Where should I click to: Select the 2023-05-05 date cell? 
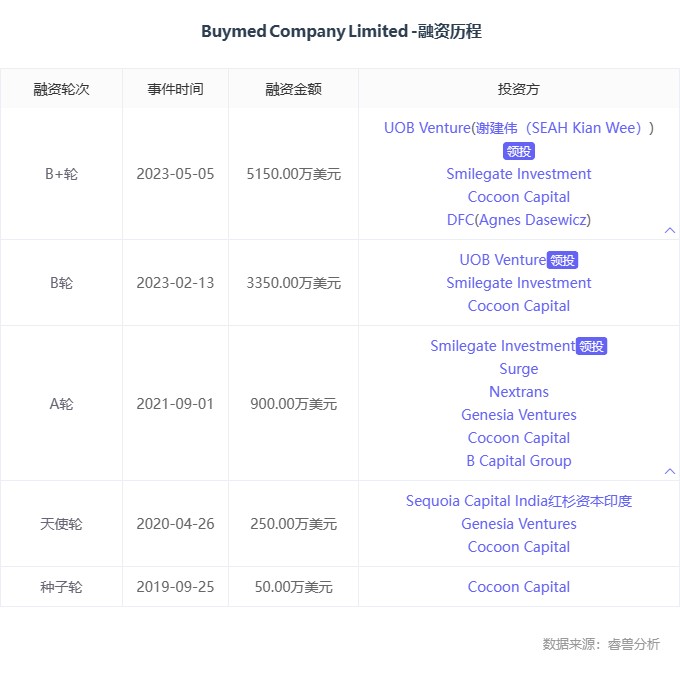point(175,174)
